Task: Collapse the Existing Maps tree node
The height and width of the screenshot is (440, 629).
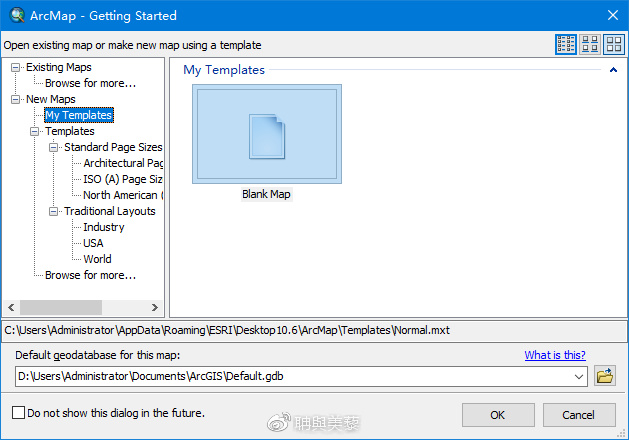Action: [x=15, y=67]
